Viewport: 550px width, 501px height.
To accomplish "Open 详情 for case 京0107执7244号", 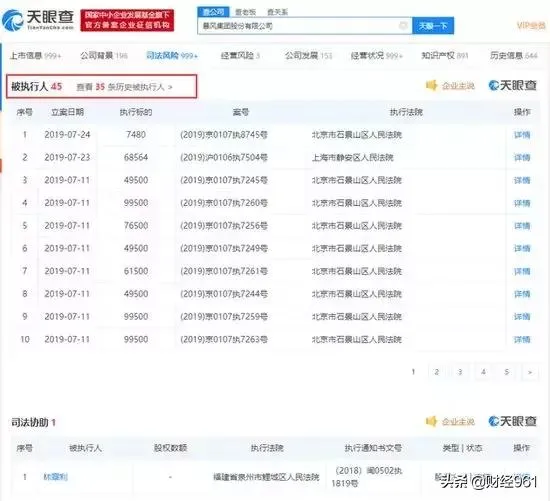I will click(522, 294).
